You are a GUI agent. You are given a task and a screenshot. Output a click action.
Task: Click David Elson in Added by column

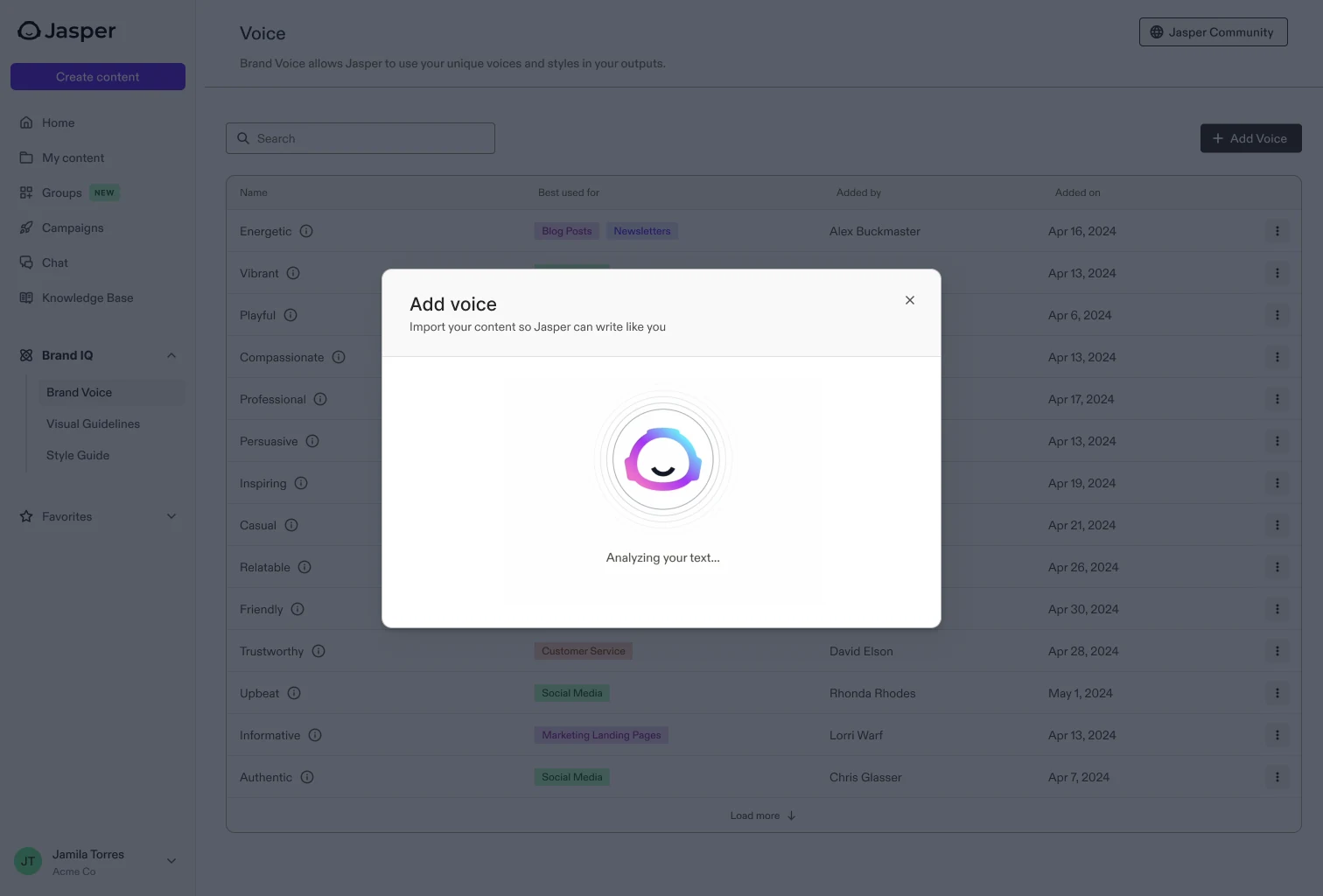pos(861,651)
